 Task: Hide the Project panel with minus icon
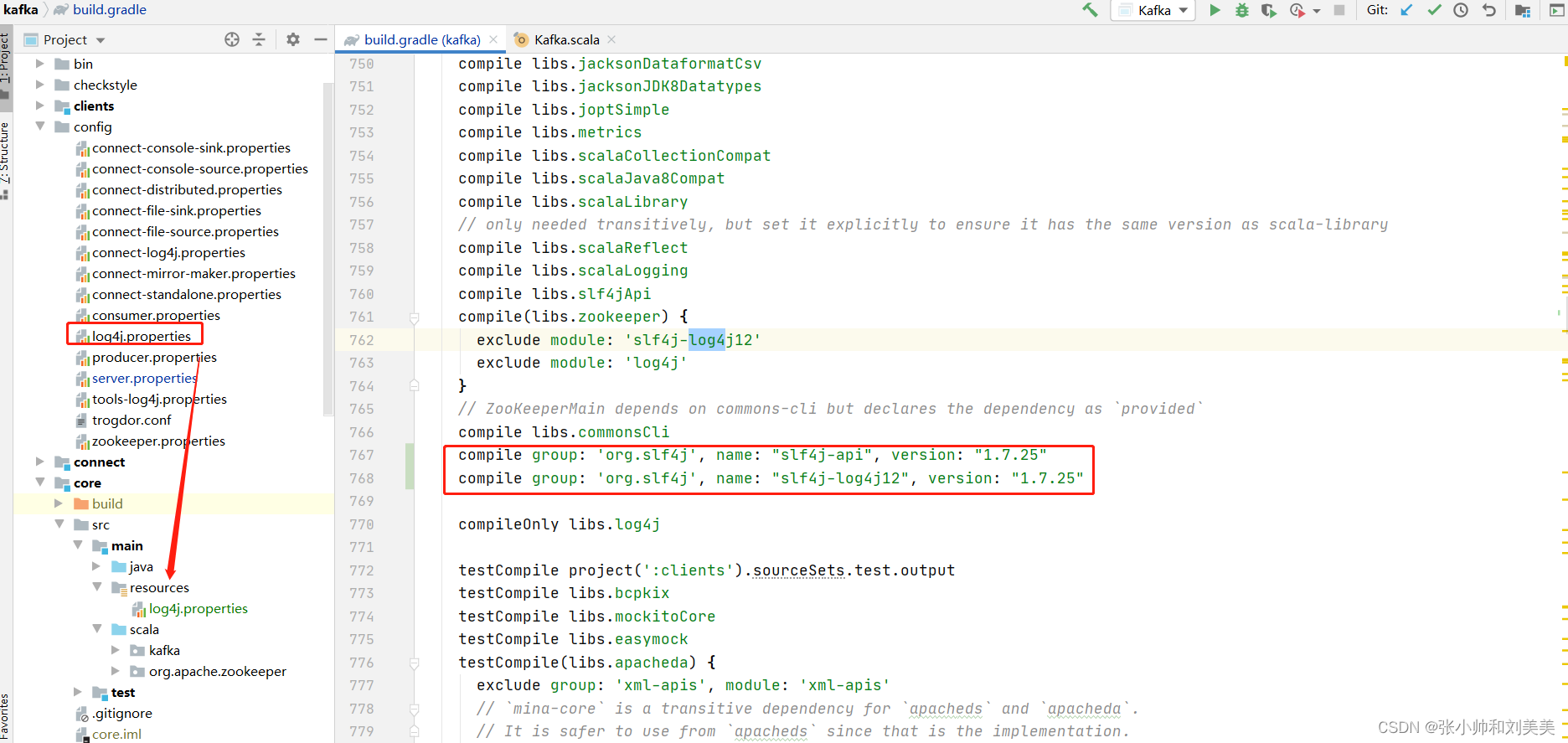(320, 39)
